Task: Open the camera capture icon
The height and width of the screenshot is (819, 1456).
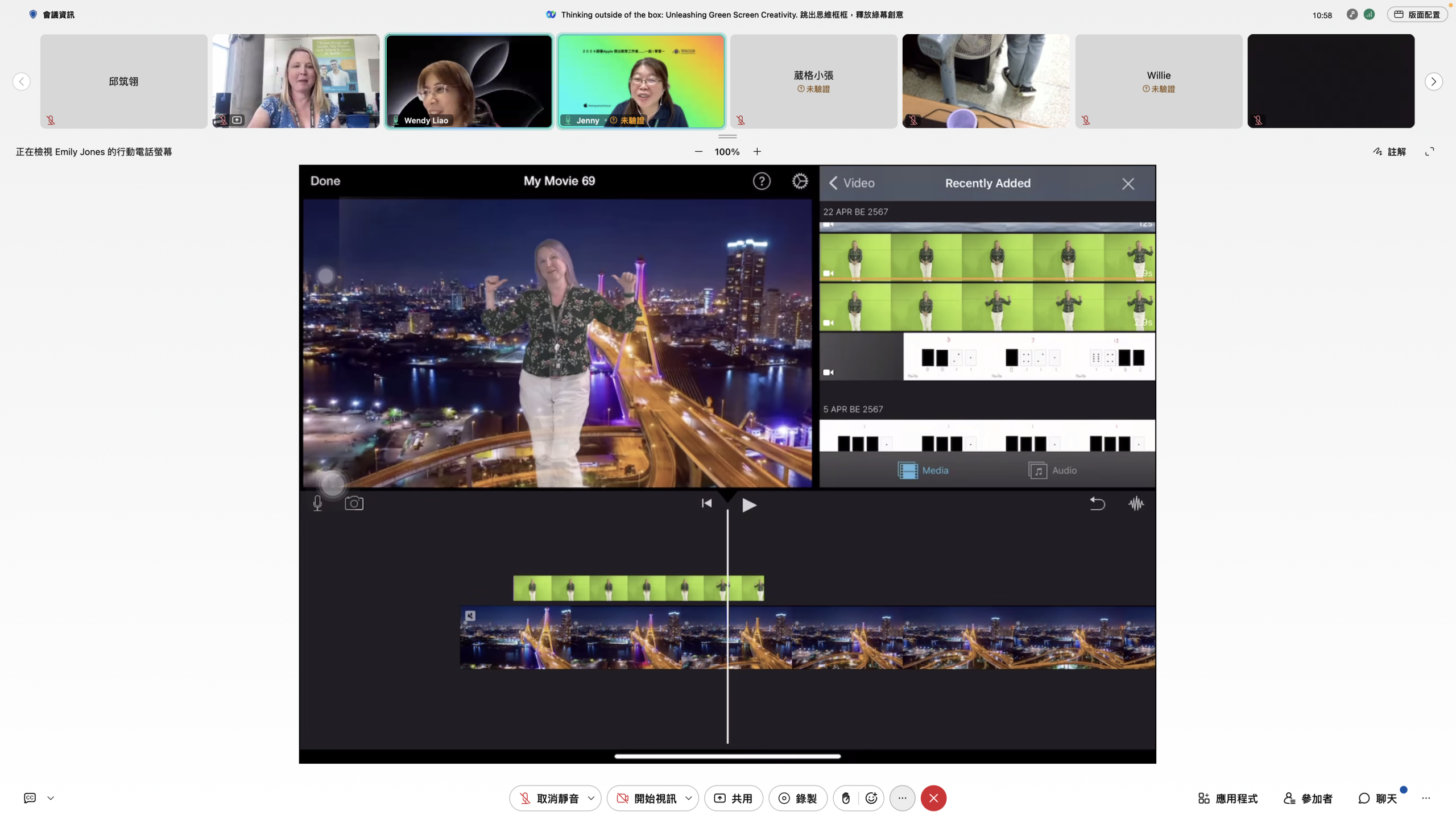Action: pos(354,503)
